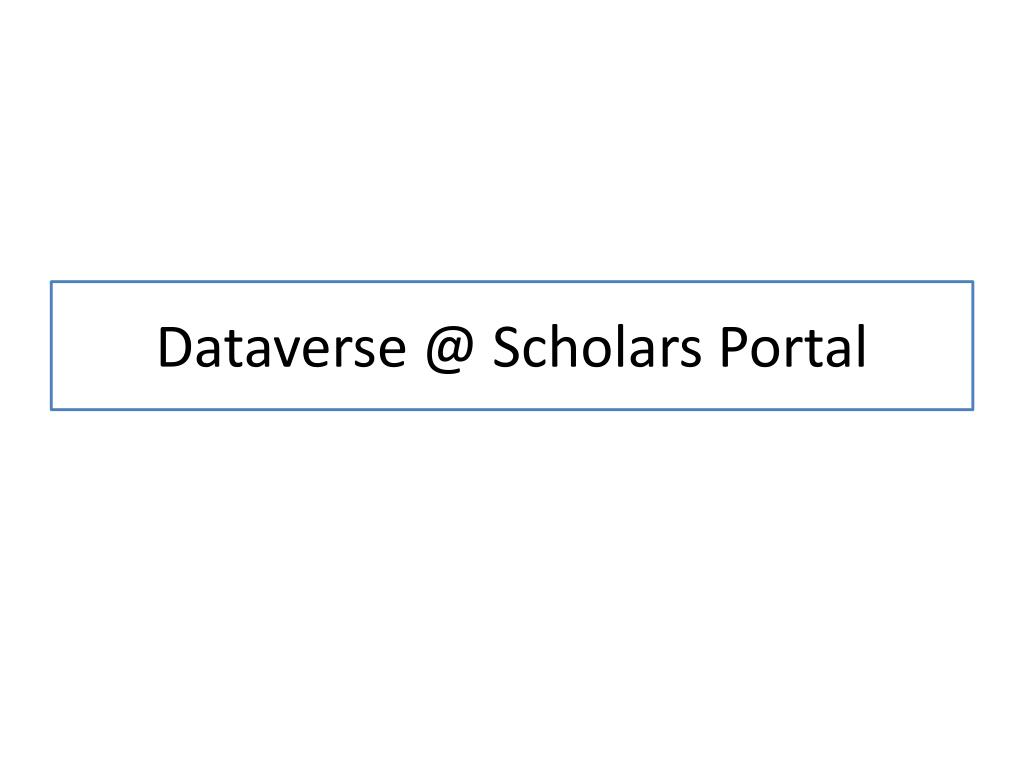Click the right edge of the title box
Screen dimensions: 1024x768
972,345
